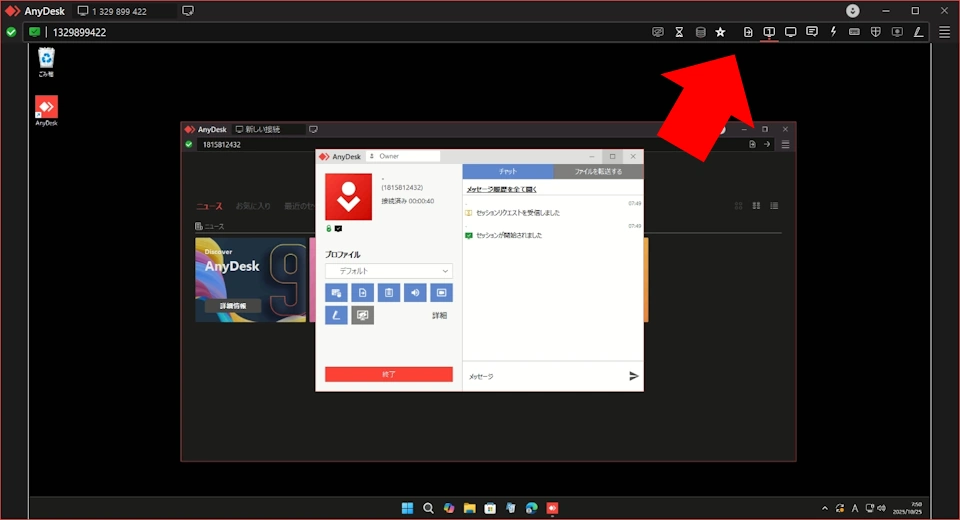Screen dimensions: 960x520
Task: Toggle screen view permission button in Owner panel
Action: click(441, 293)
